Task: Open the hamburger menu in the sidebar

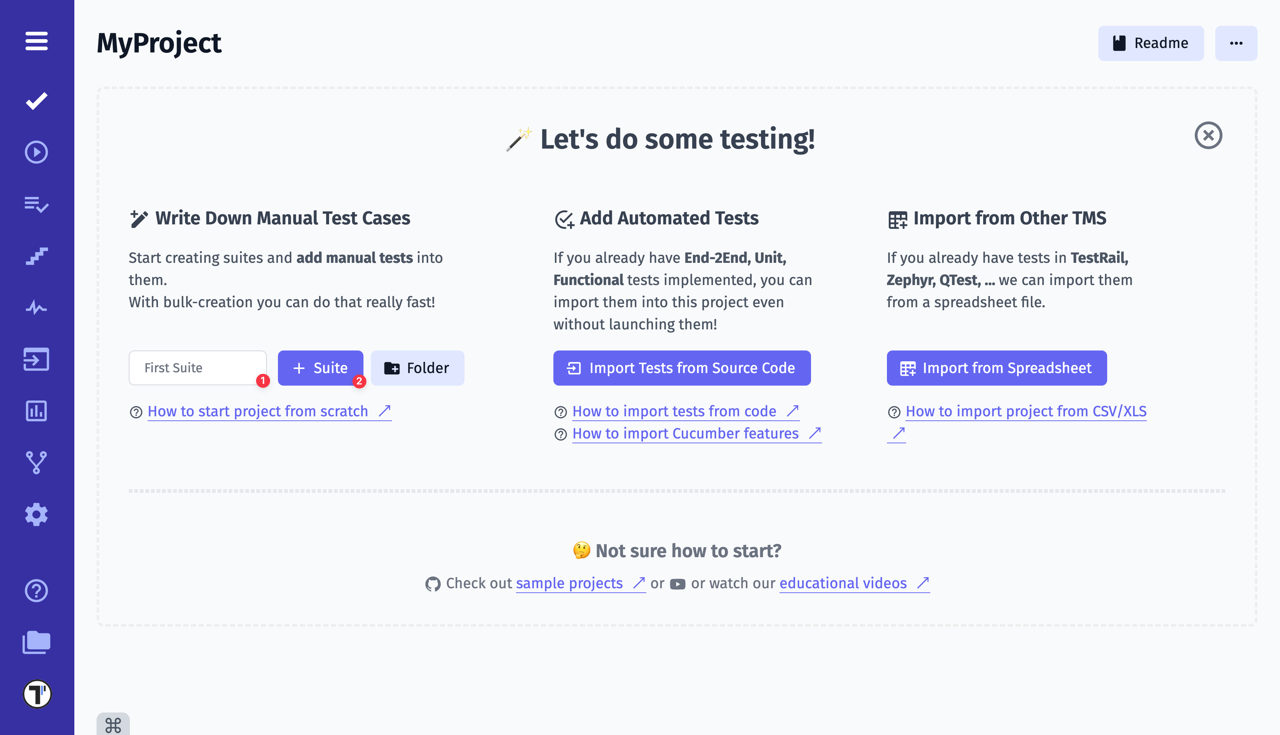Action: coord(36,41)
